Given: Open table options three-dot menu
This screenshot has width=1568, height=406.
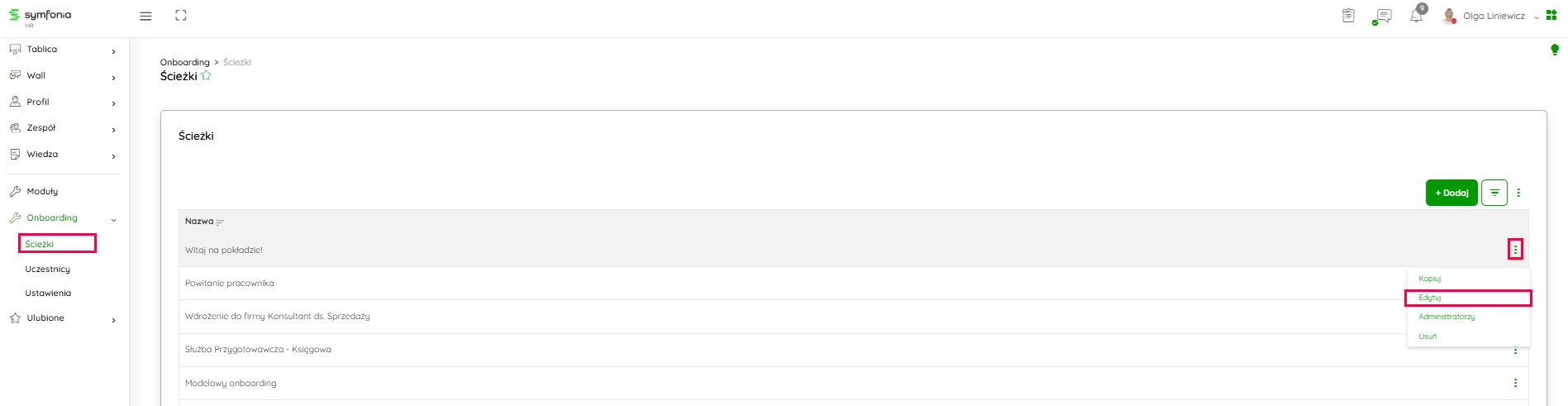Looking at the screenshot, I should [x=1518, y=193].
